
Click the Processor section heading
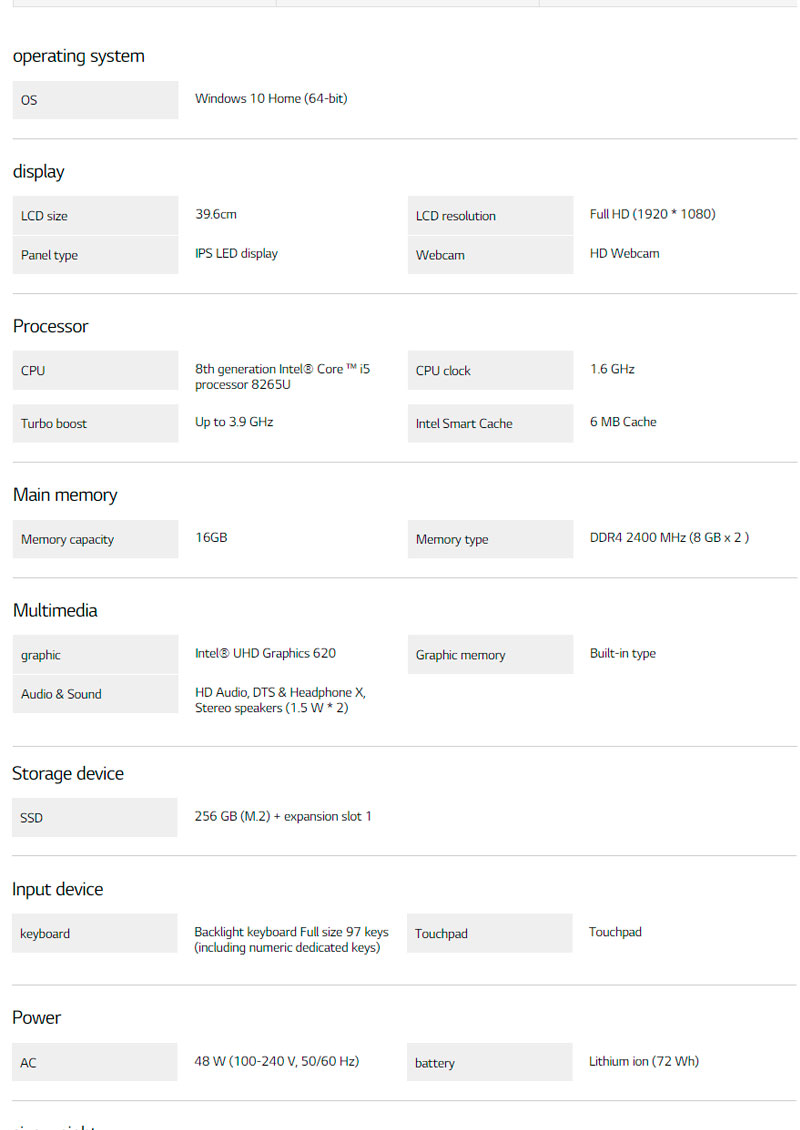tap(51, 327)
